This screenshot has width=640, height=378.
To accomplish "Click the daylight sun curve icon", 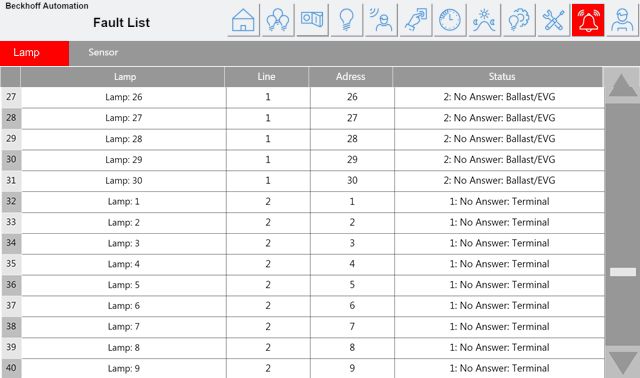I will pos(484,20).
